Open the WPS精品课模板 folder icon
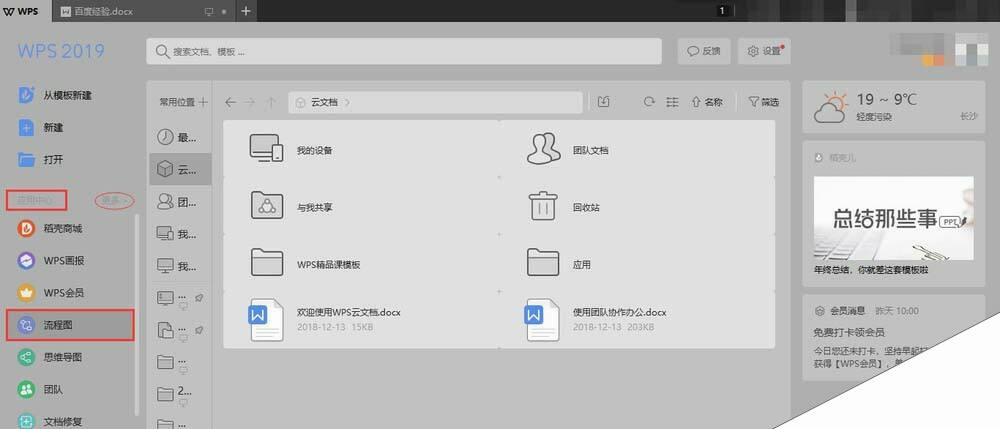The height and width of the screenshot is (429, 1000). (267, 262)
